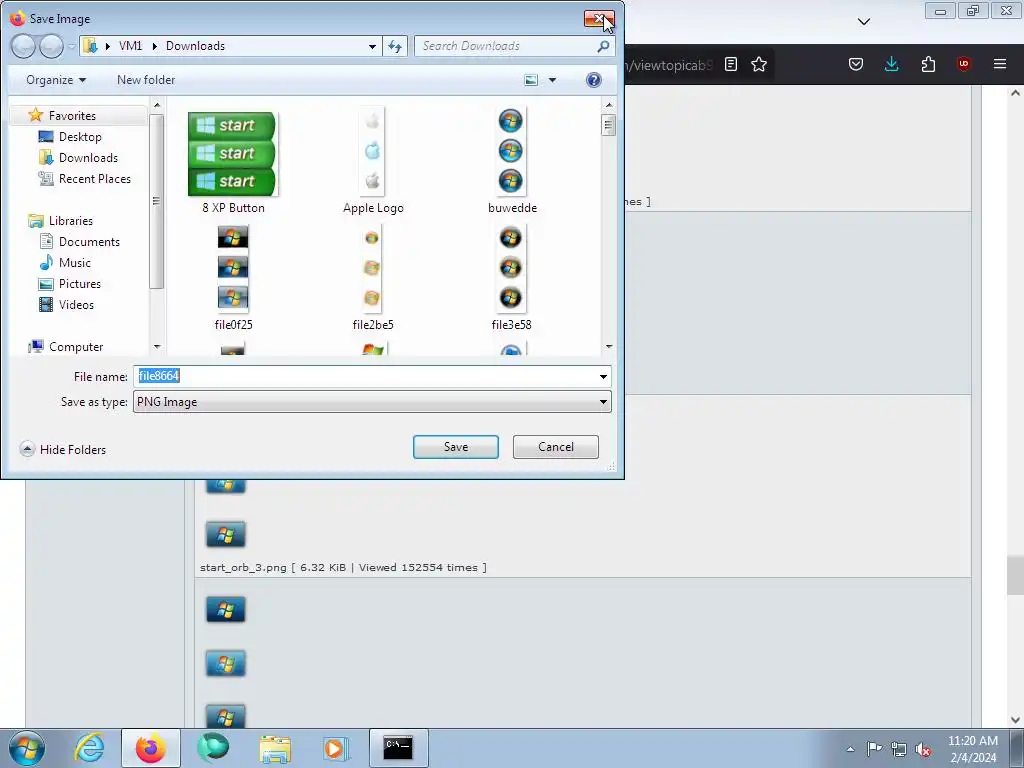The image size is (1024, 768).
Task: Select the file0f25 thumbnail
Action: coord(233,278)
